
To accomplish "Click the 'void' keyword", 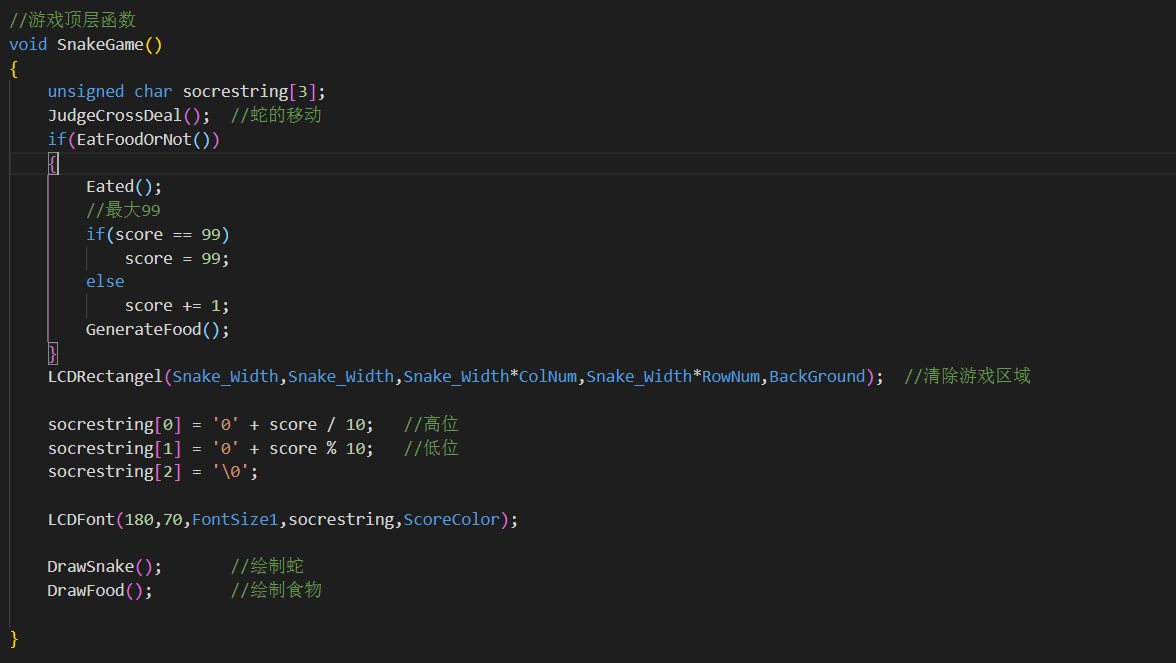I will pos(28,44).
